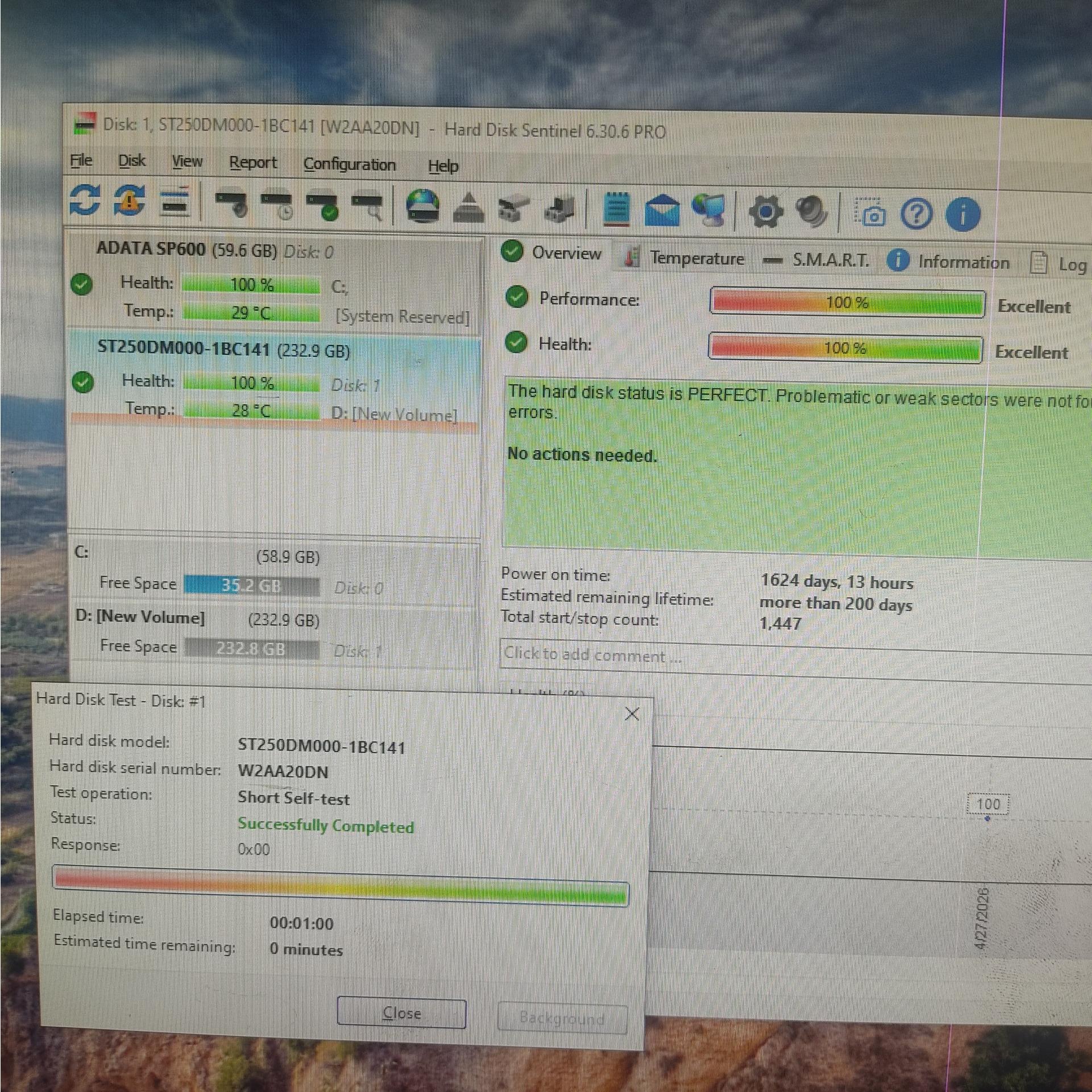Click the D: free space 232.8 GB bar
Viewport: 1092px width, 1092px height.
click(252, 649)
